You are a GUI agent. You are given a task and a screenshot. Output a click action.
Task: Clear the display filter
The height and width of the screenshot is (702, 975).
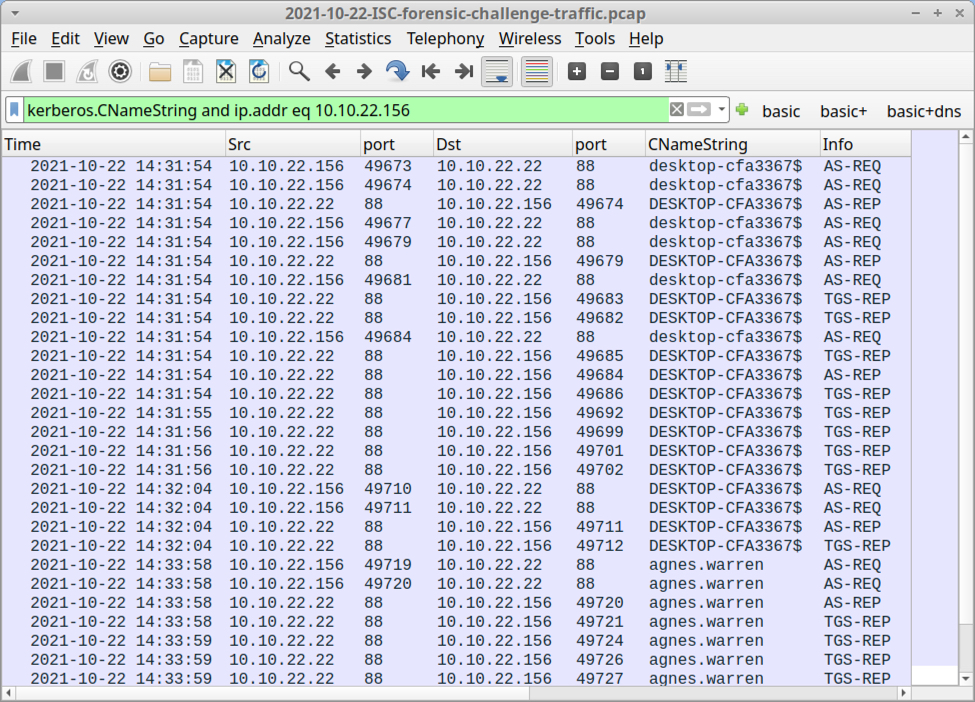[677, 110]
